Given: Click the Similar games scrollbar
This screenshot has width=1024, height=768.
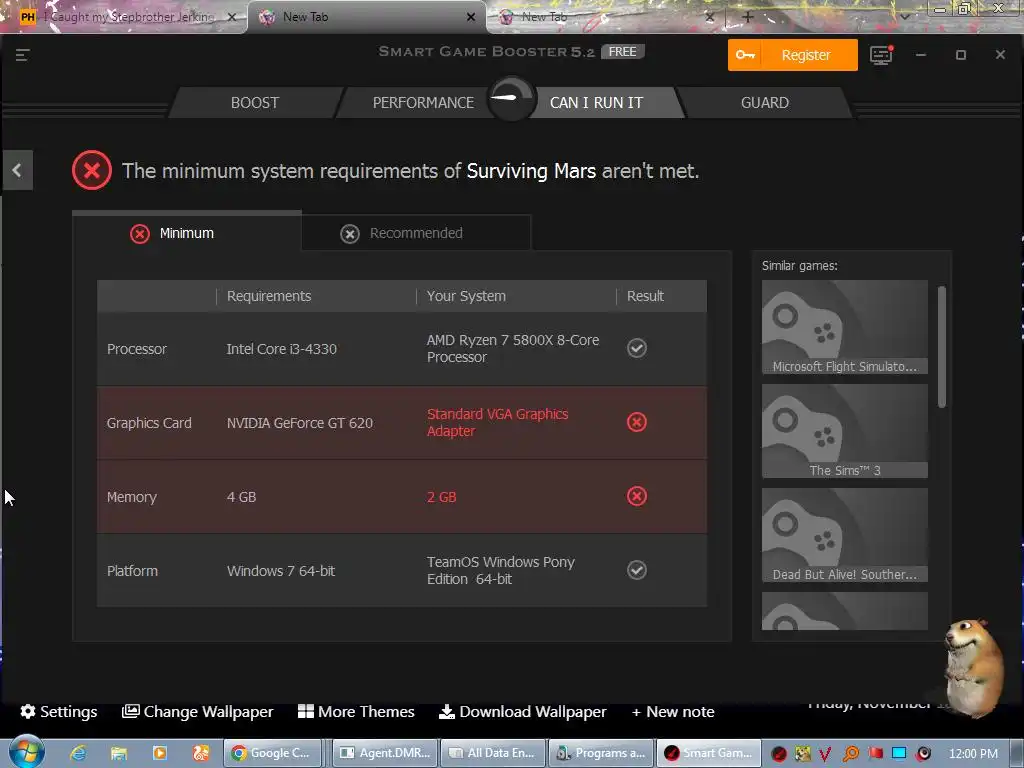Looking at the screenshot, I should tap(942, 347).
